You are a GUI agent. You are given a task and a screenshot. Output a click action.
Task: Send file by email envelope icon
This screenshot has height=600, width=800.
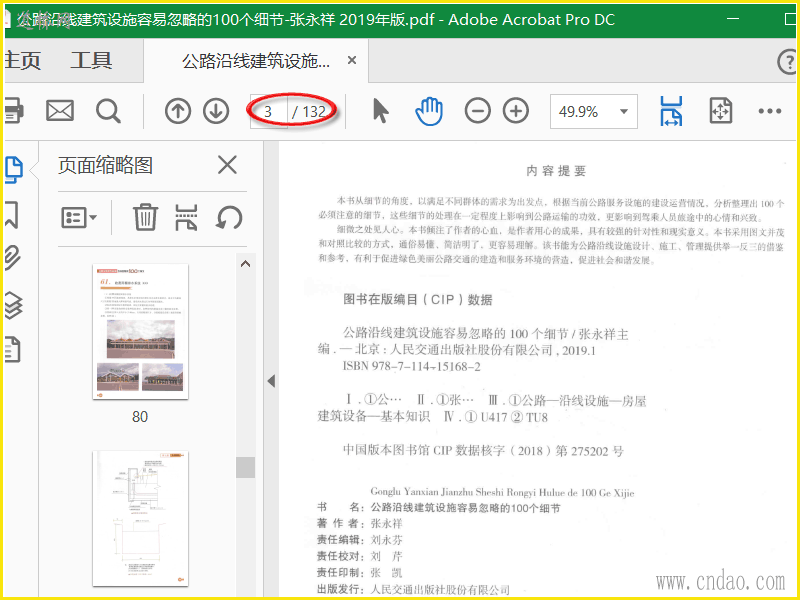click(60, 111)
